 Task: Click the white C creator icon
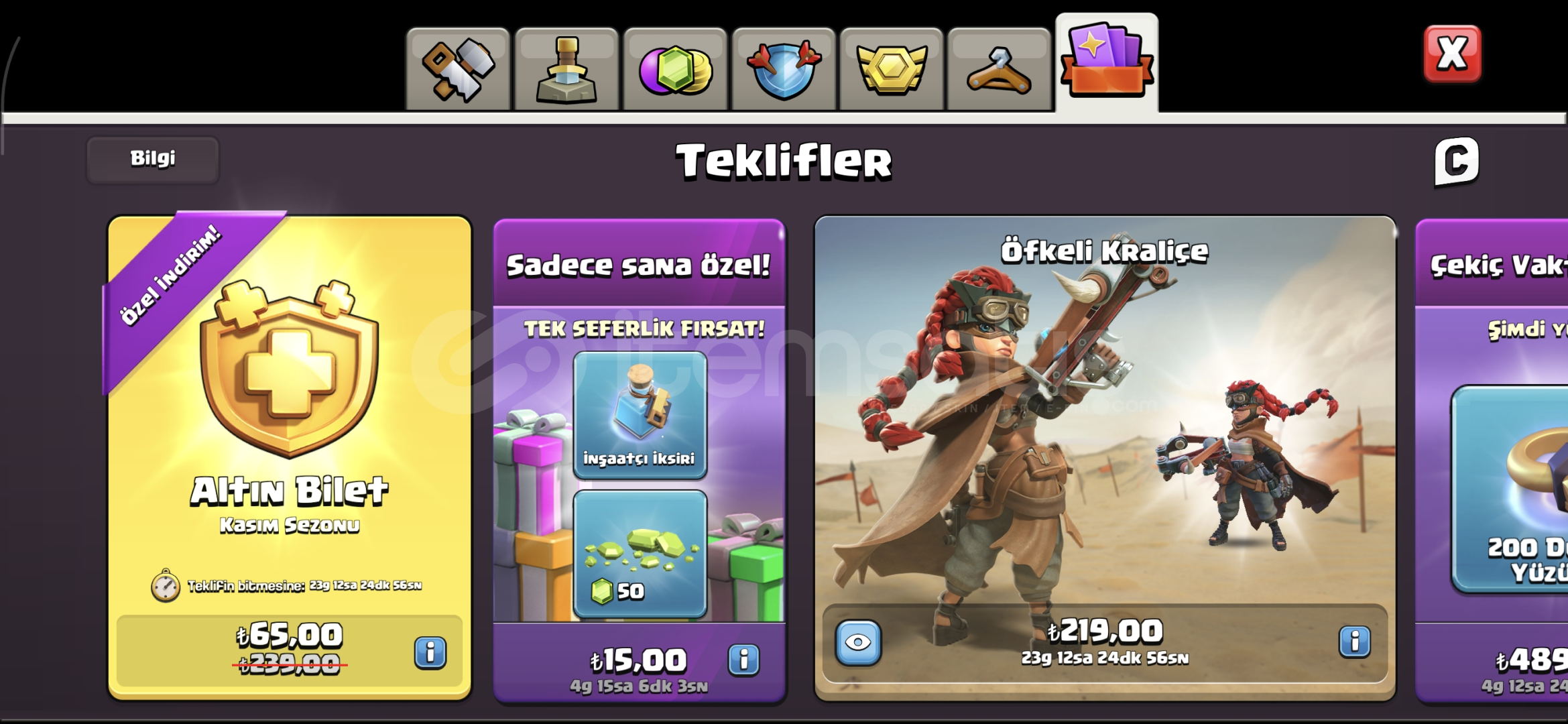[1456, 161]
